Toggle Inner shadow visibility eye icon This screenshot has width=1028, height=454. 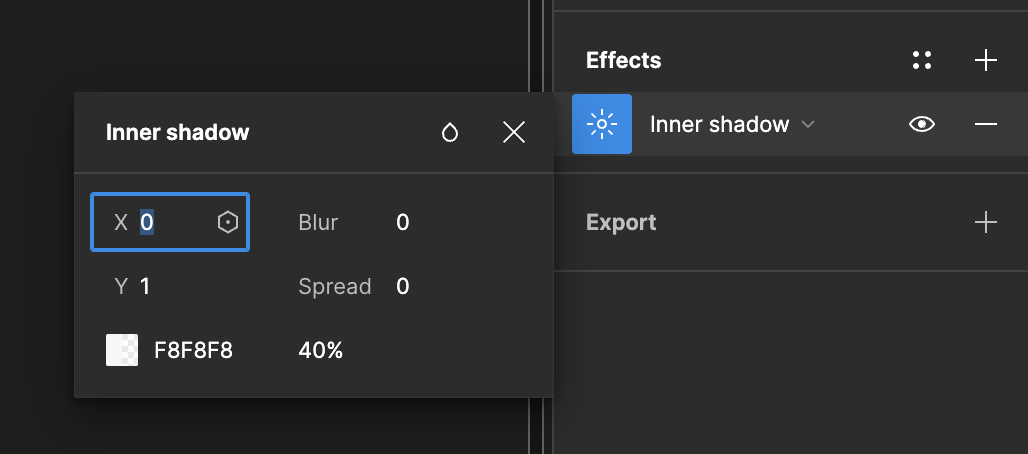click(922, 124)
